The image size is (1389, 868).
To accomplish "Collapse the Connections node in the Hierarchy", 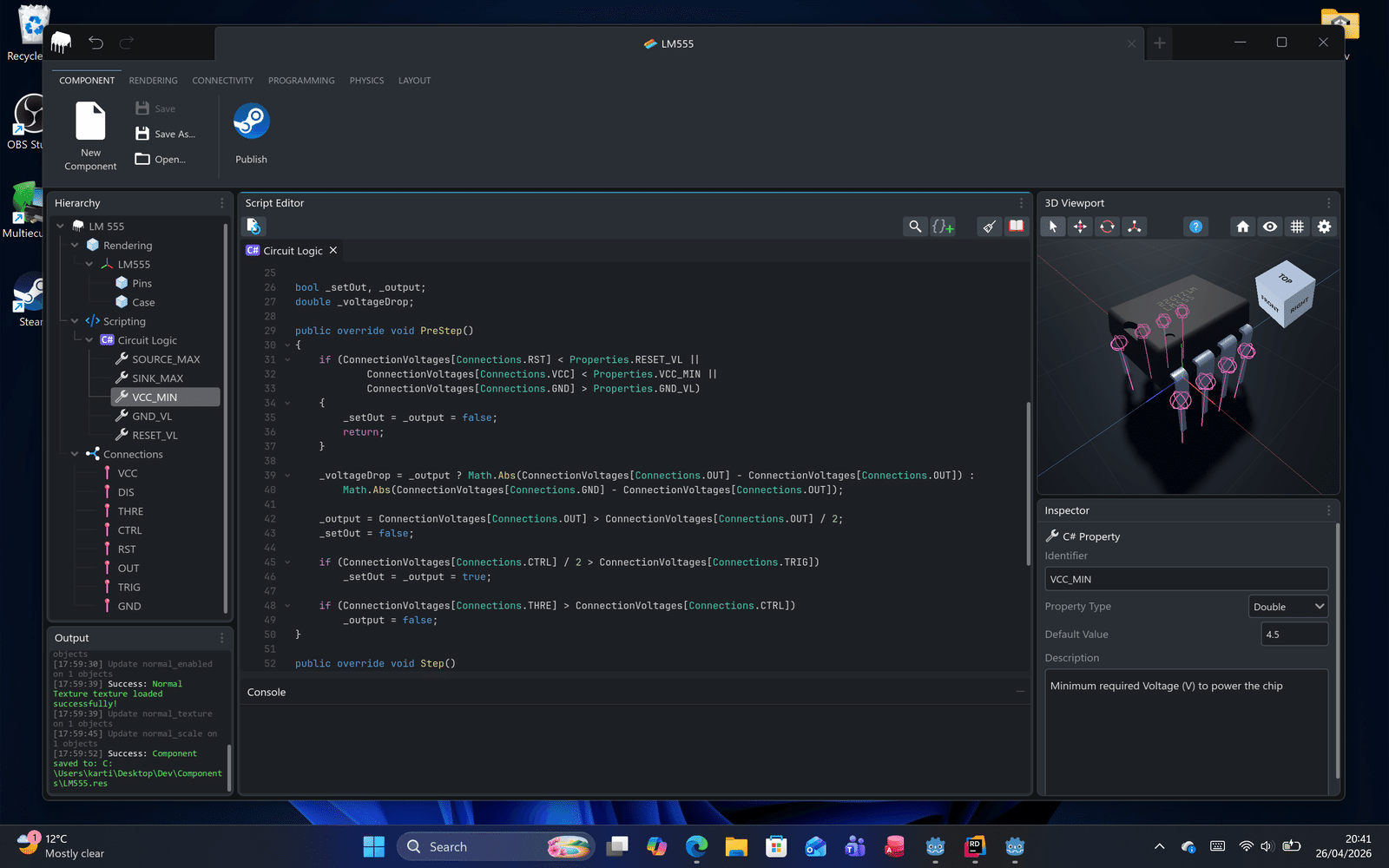I will click(75, 454).
